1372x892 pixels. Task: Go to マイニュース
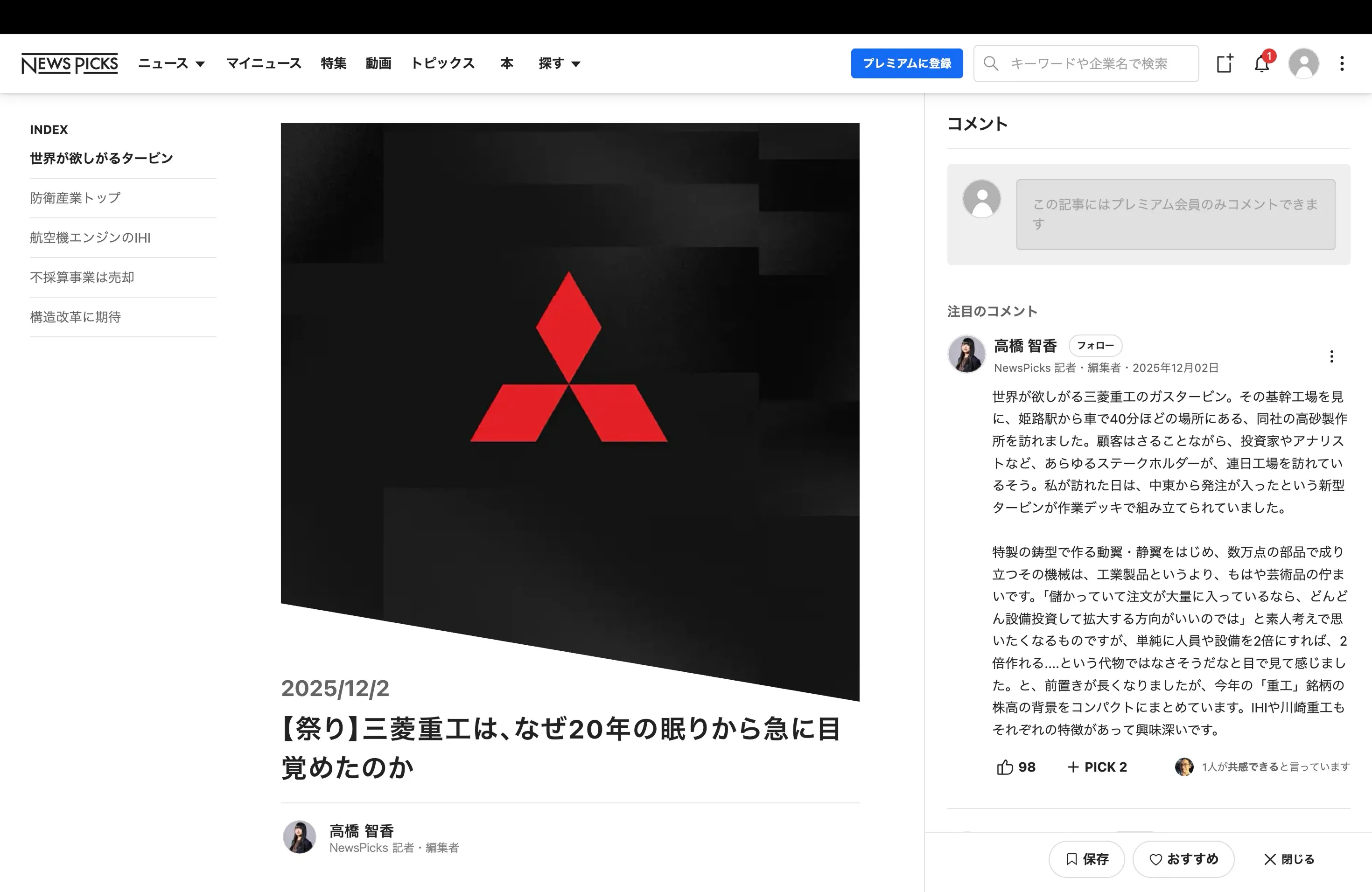[264, 63]
